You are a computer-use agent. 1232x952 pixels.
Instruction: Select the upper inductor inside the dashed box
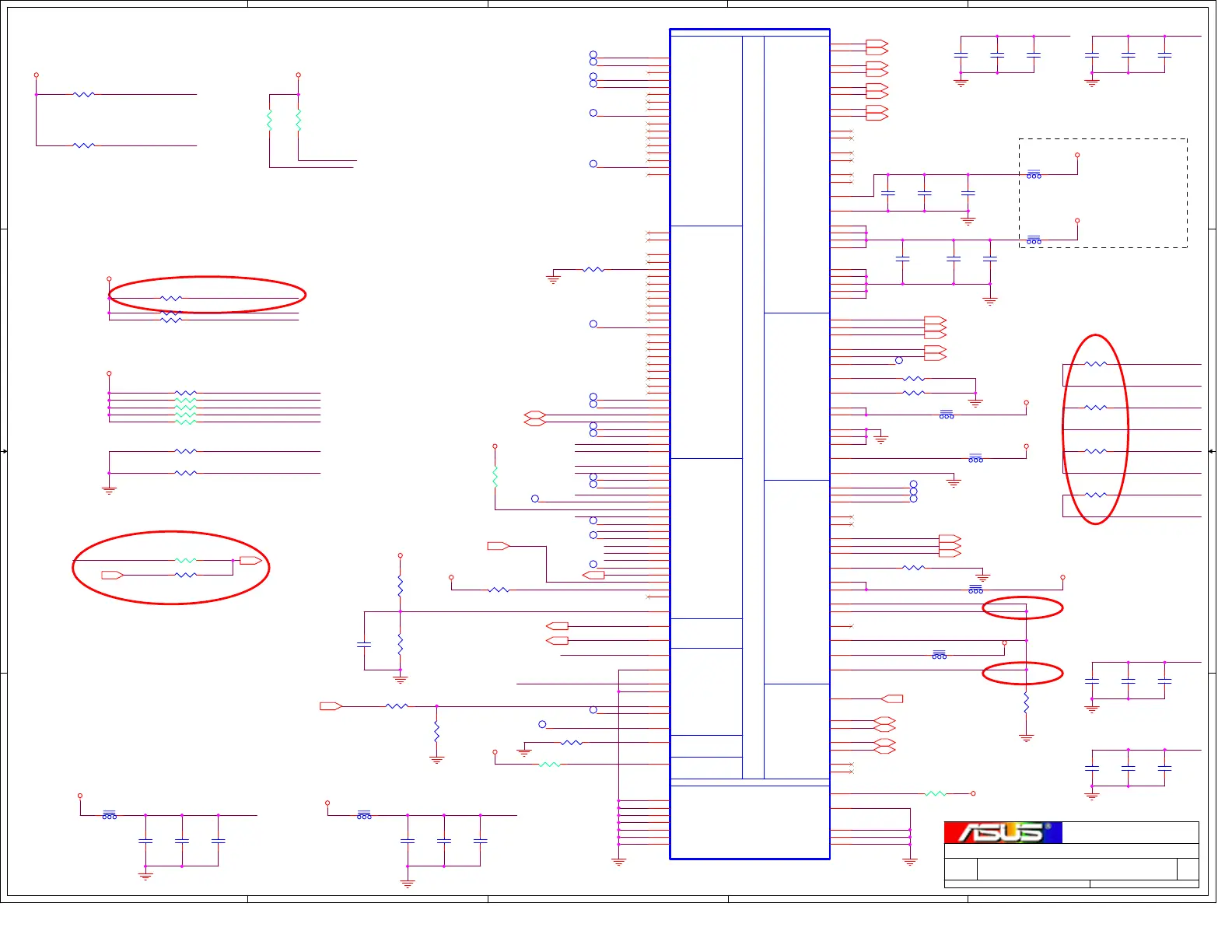1034,174
